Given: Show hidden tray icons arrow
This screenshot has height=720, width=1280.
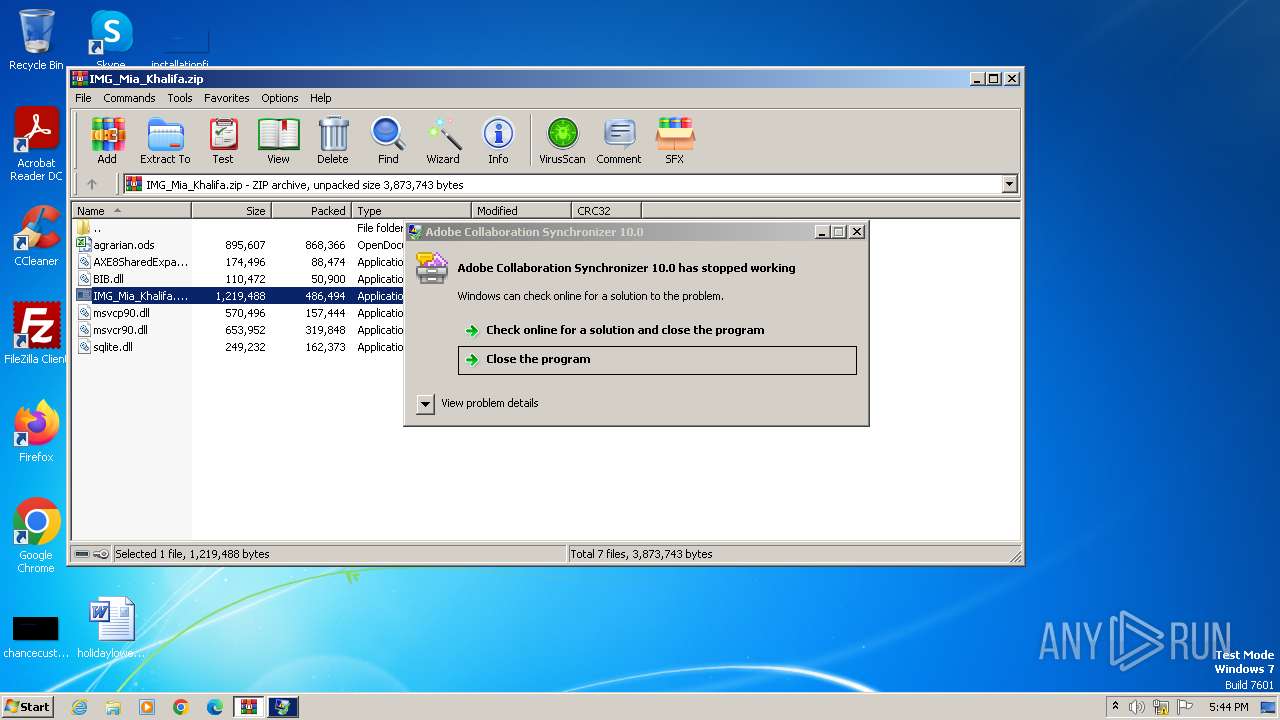Looking at the screenshot, I should click(1115, 707).
